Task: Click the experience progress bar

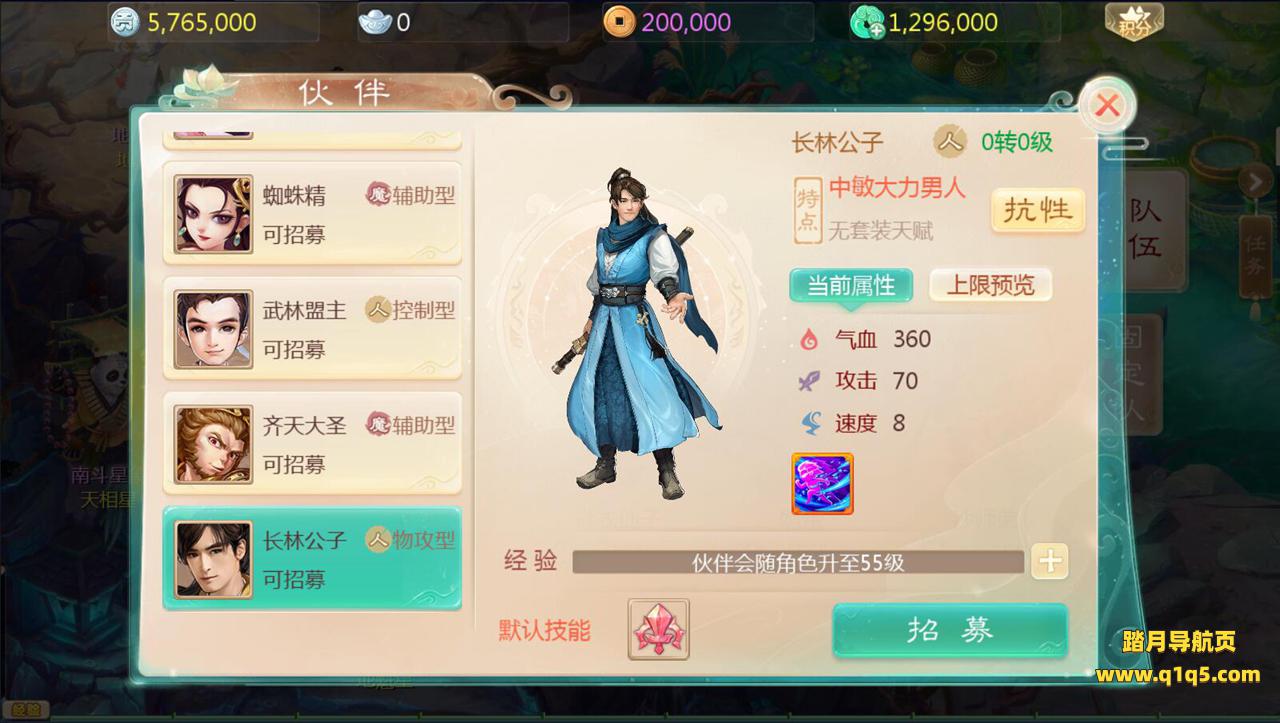Action: tap(798, 562)
